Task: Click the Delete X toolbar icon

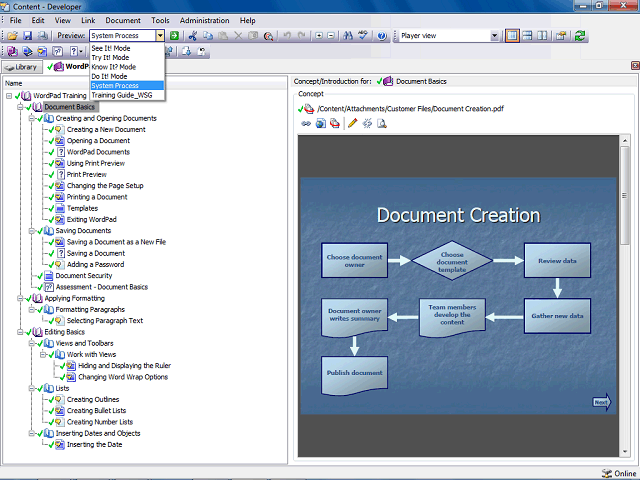Action: (238, 36)
